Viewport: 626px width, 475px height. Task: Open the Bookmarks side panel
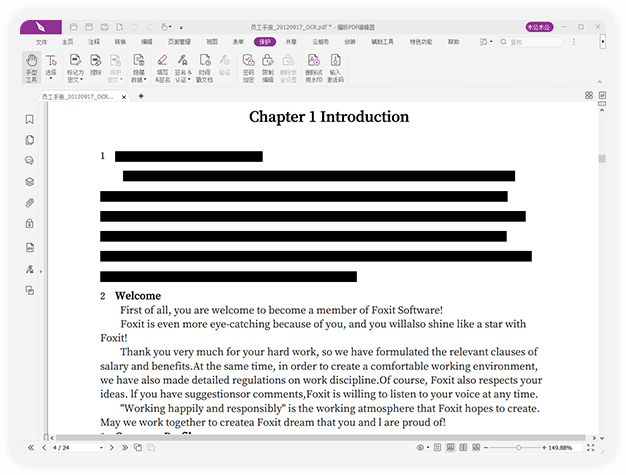[x=30, y=119]
